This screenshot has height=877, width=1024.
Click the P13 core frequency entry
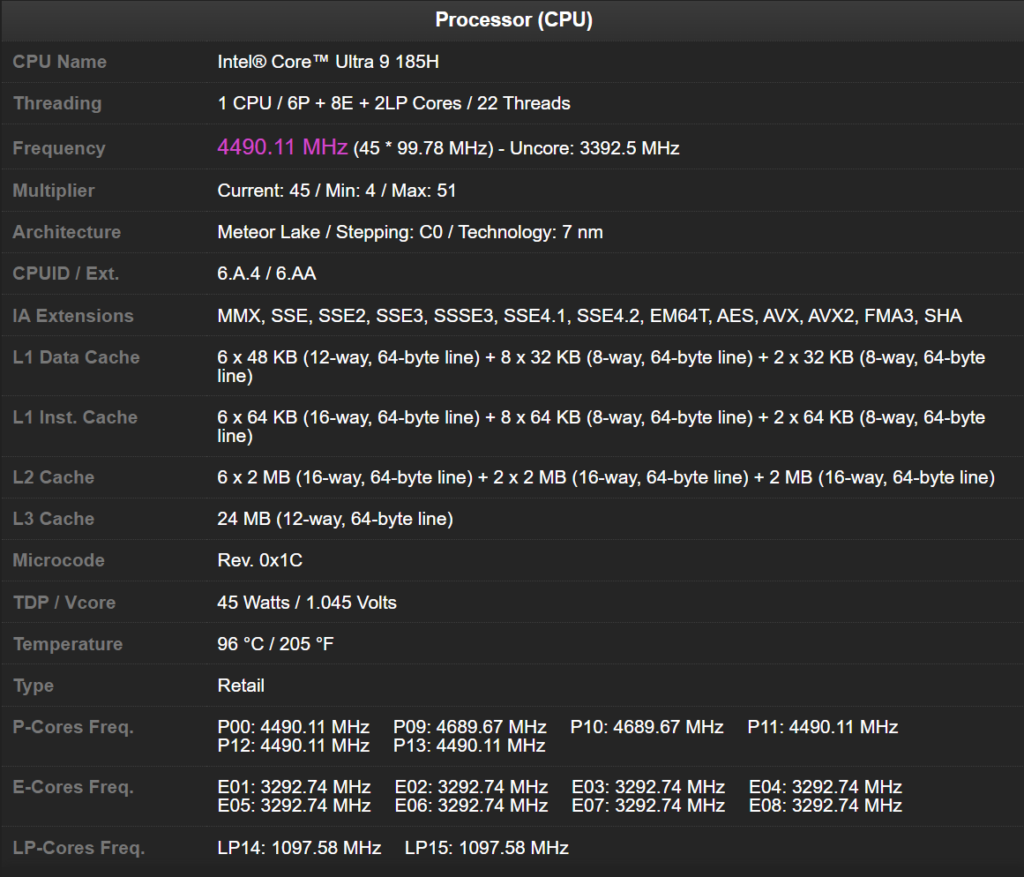click(470, 745)
